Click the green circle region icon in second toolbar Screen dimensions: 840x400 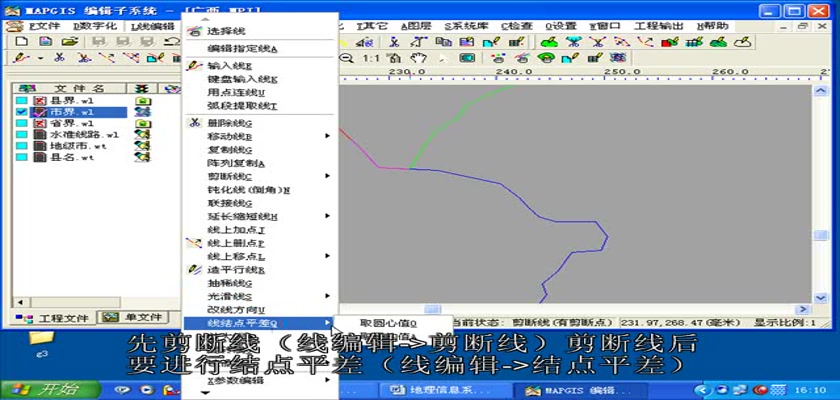547,58
